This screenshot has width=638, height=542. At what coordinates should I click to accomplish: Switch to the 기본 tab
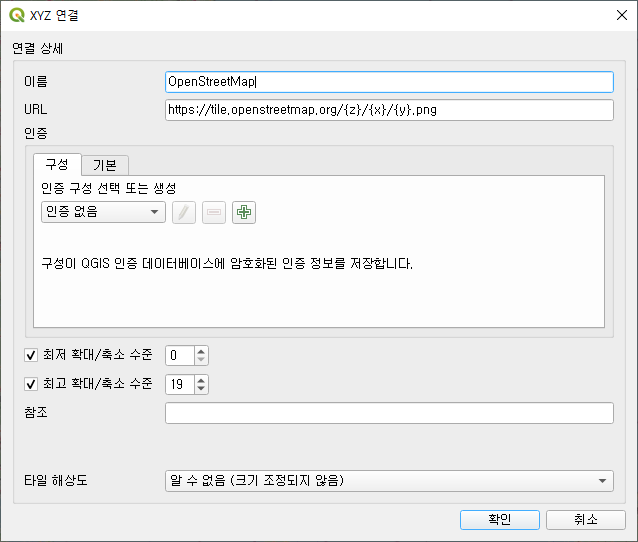[105, 166]
